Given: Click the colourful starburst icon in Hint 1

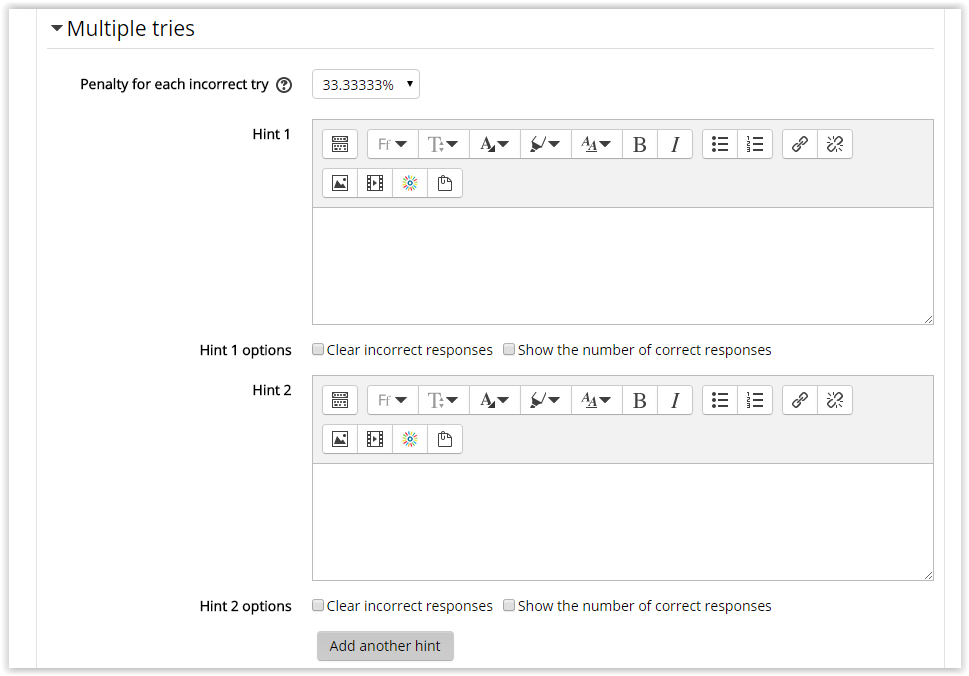Looking at the screenshot, I should pos(410,183).
